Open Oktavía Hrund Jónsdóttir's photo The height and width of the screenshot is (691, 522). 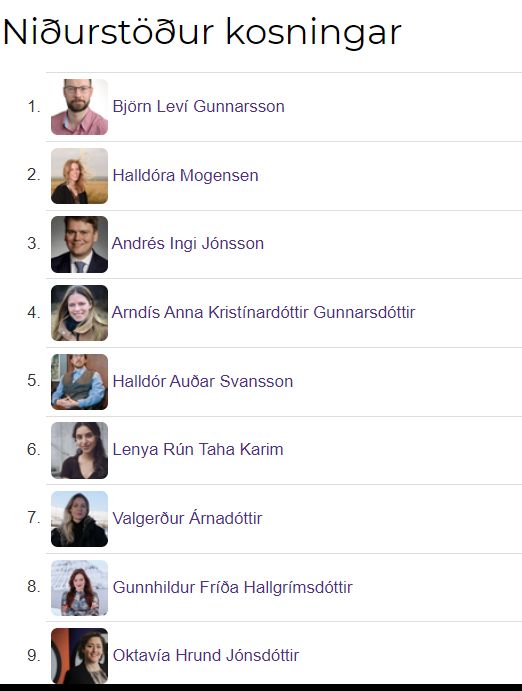(x=79, y=656)
